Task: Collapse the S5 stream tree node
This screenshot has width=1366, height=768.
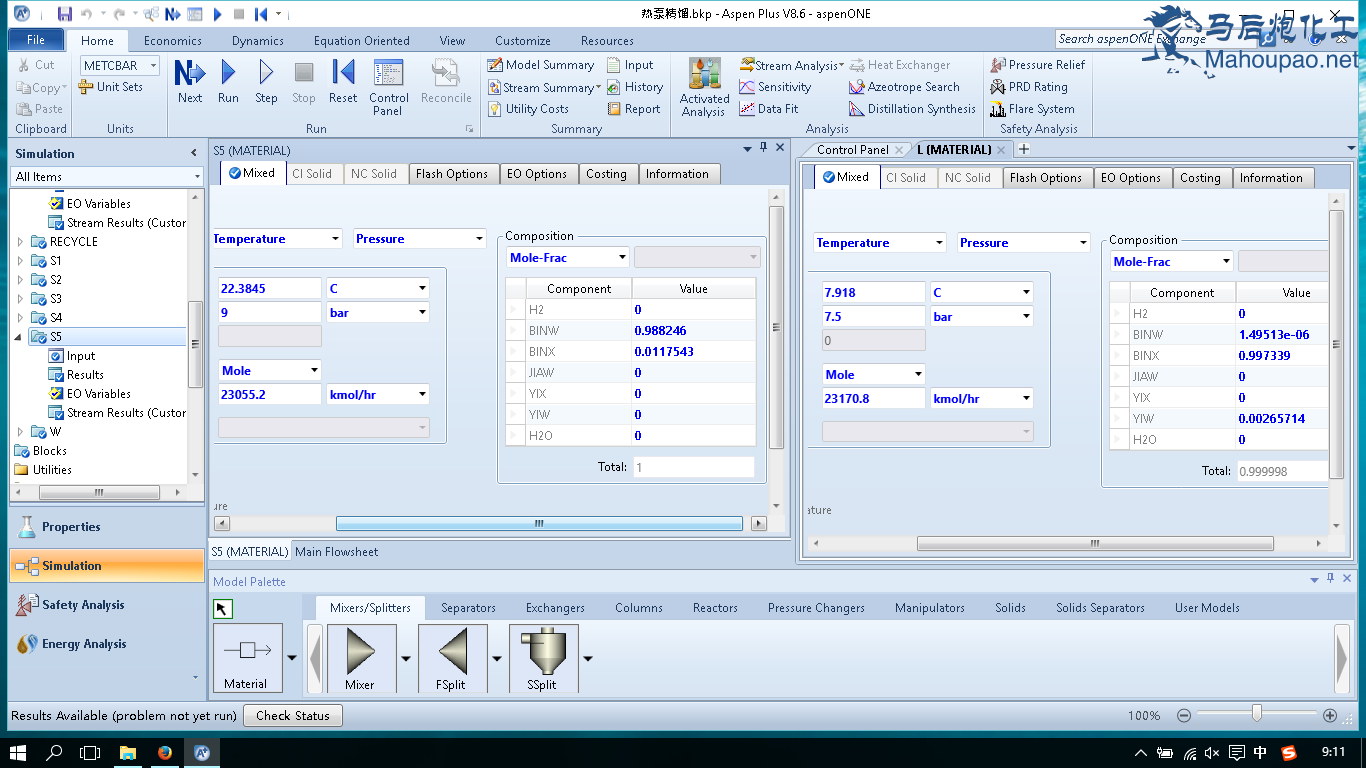Action: tap(20, 337)
